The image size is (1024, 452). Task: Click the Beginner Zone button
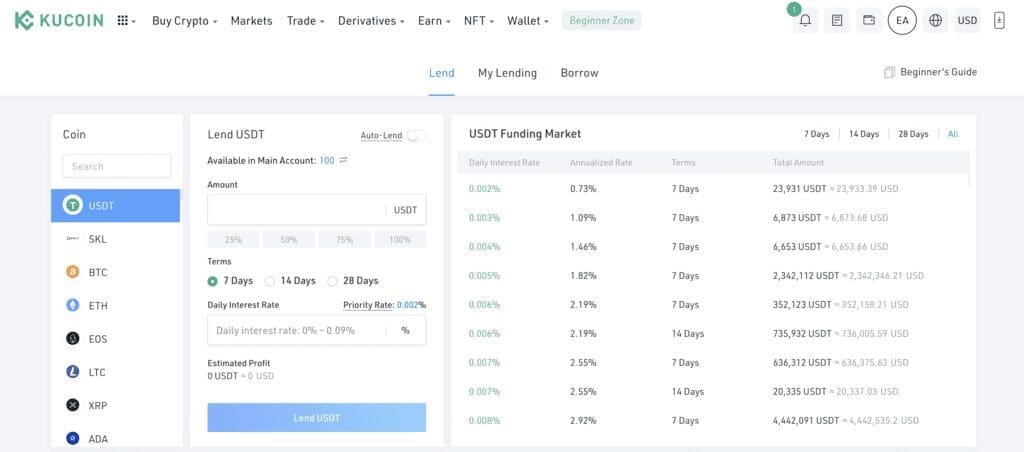point(602,20)
